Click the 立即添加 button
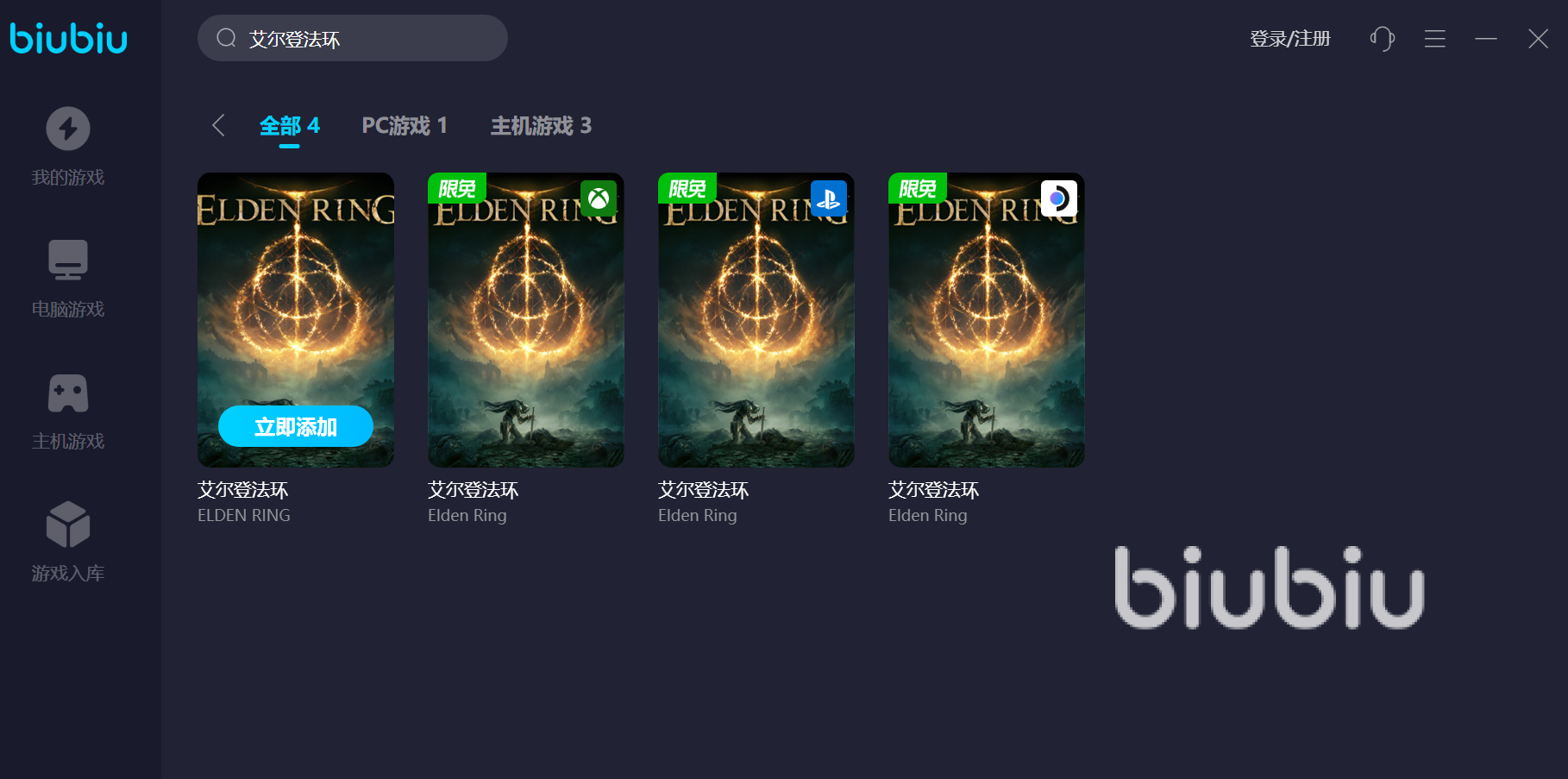1568x779 pixels. point(296,426)
